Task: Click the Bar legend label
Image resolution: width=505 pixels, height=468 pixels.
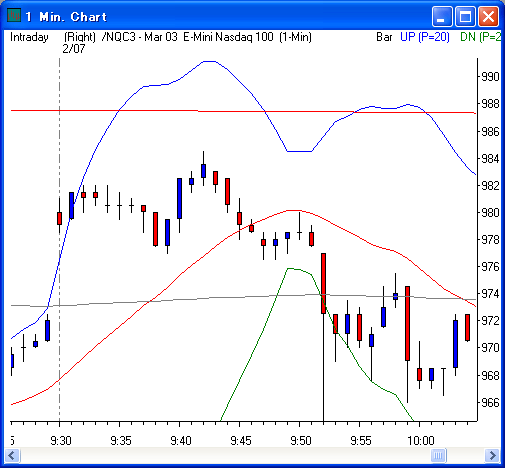Action: coord(384,37)
